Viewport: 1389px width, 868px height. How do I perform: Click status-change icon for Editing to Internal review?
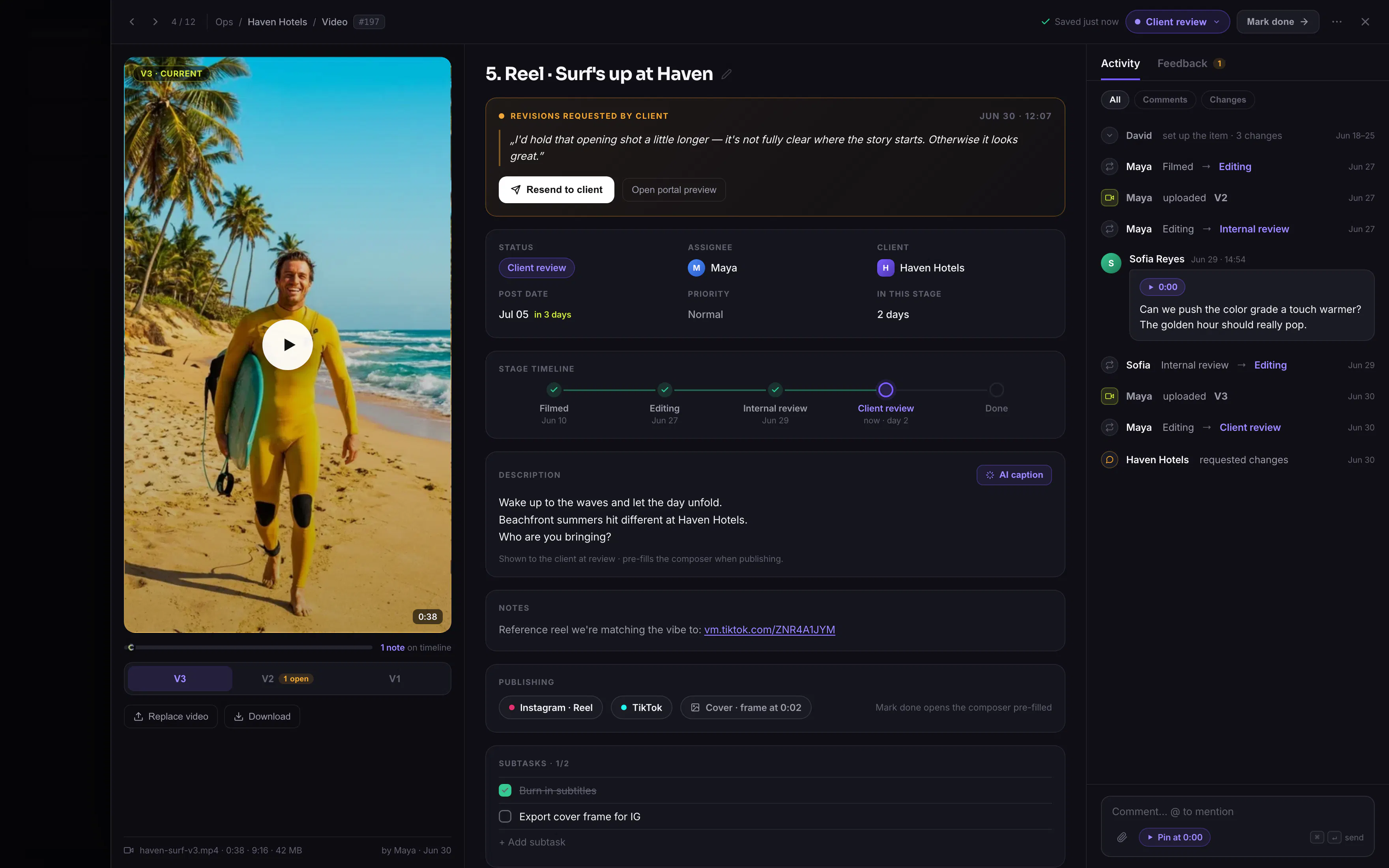1110,229
